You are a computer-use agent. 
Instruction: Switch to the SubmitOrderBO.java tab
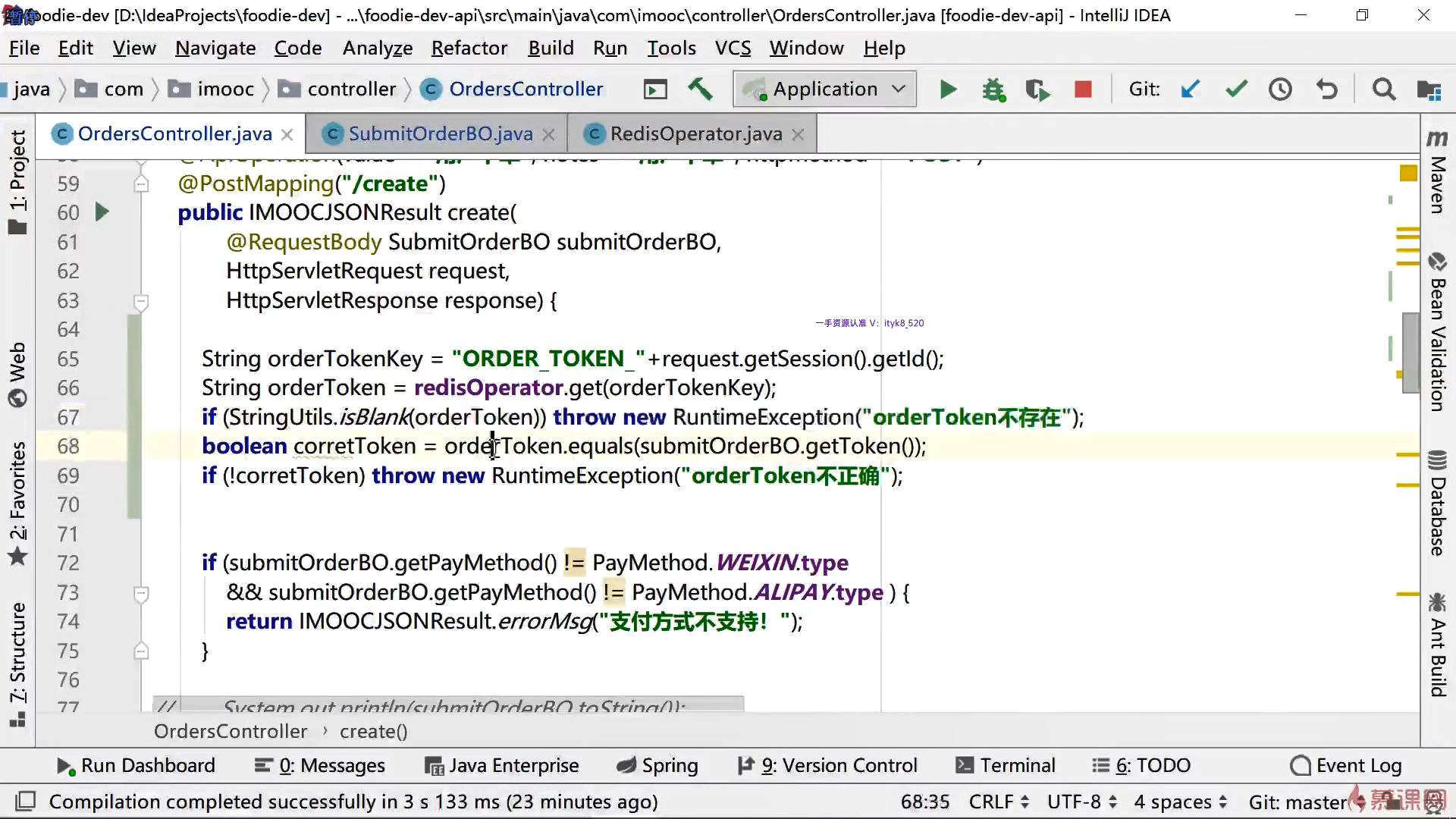(x=440, y=134)
